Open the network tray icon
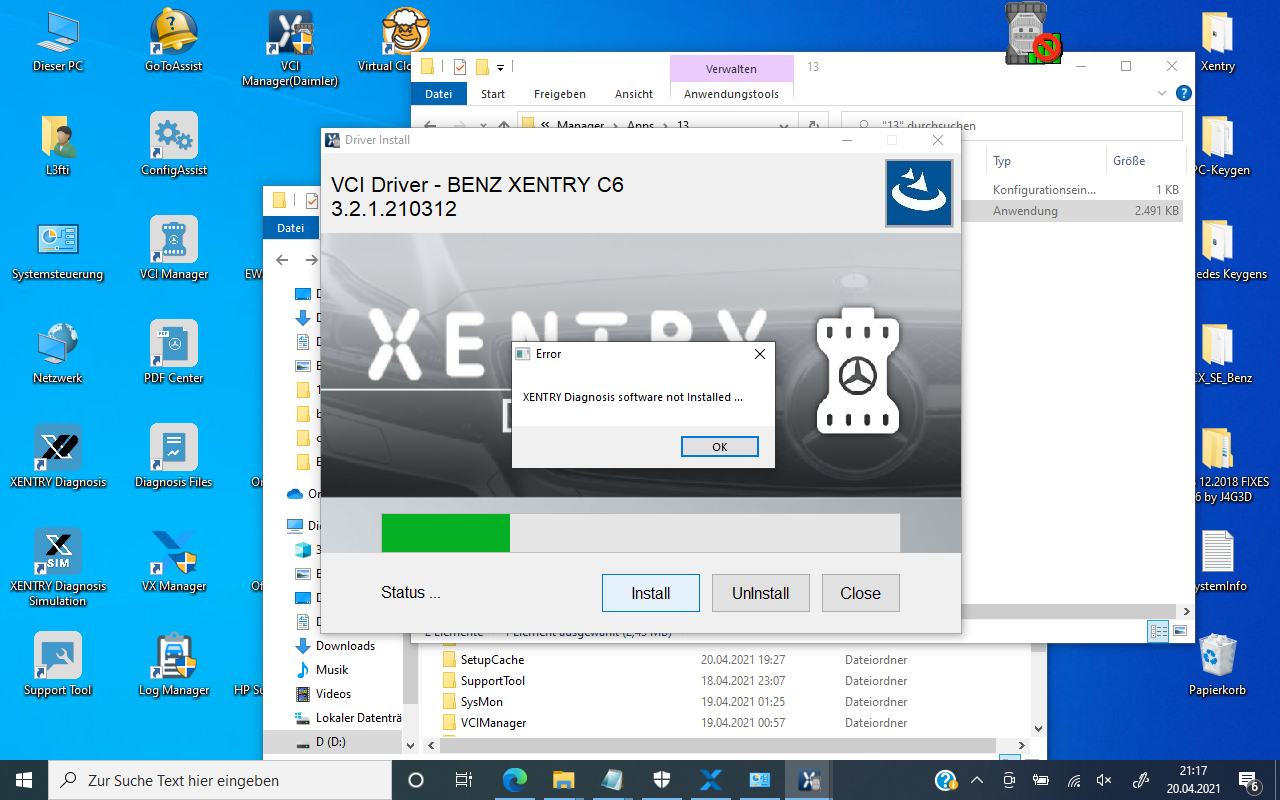Viewport: 1280px width, 800px height. (1074, 780)
